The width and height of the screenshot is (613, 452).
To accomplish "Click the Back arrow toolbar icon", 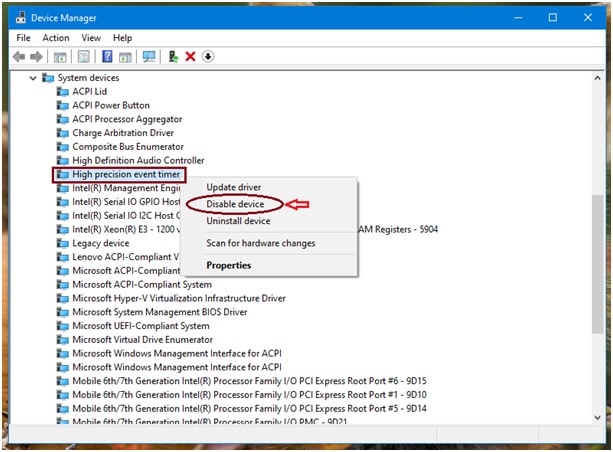I will pyautogui.click(x=19, y=57).
